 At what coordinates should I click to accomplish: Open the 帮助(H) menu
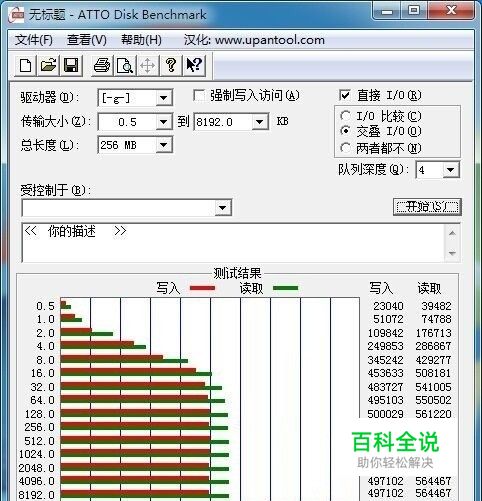[141, 40]
